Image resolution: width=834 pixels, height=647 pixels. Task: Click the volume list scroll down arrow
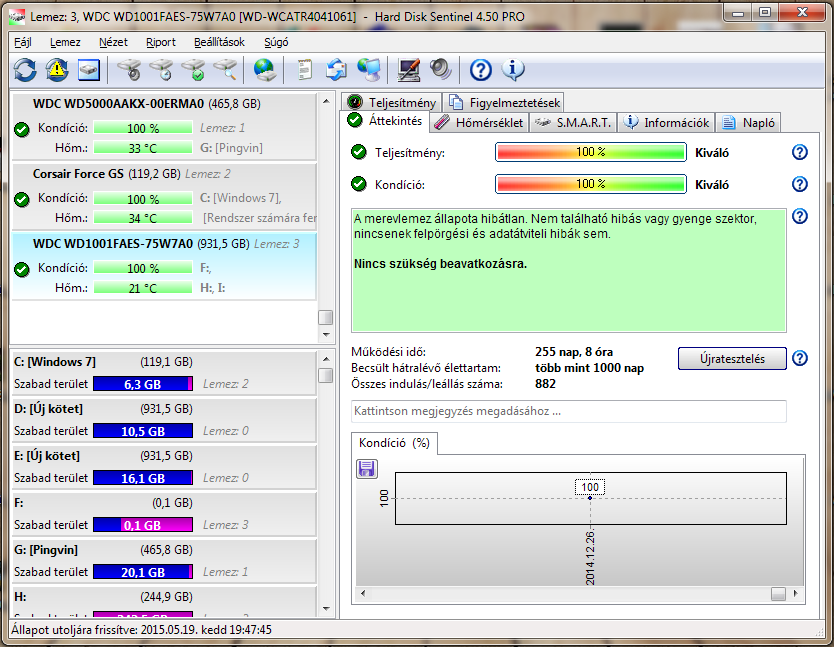point(326,608)
